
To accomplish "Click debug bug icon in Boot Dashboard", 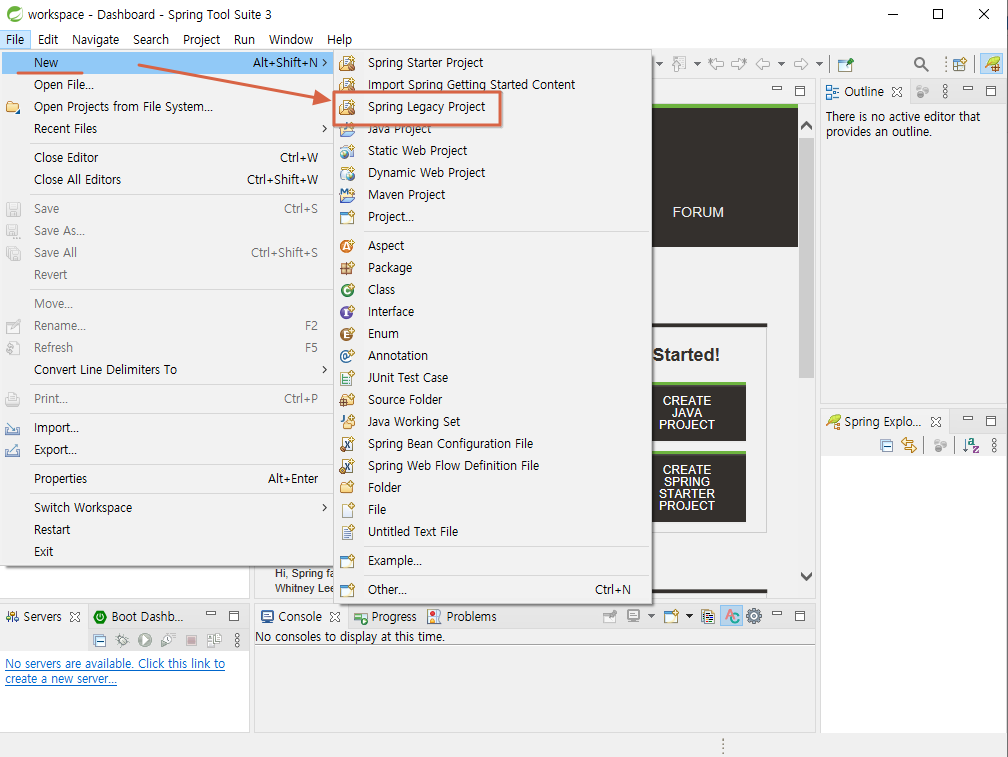I will tap(122, 640).
